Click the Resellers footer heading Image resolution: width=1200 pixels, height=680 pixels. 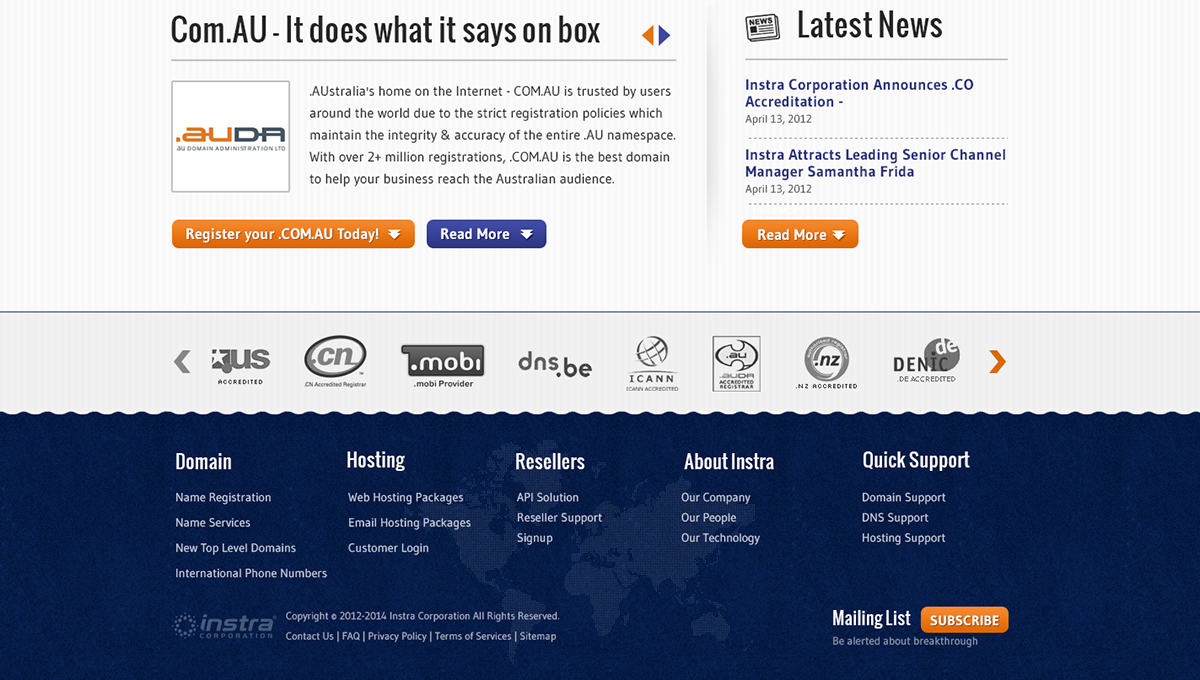point(550,462)
